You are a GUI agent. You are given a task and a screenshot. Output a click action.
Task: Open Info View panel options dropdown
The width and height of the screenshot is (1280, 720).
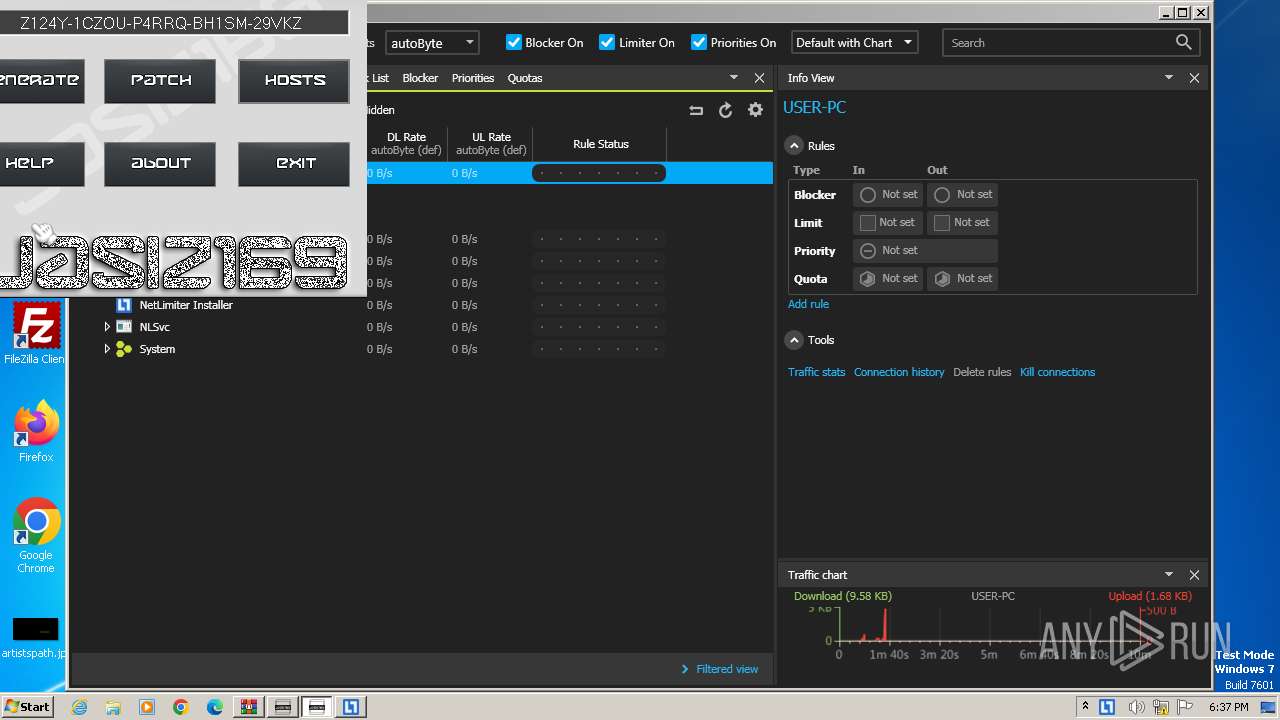click(1168, 77)
